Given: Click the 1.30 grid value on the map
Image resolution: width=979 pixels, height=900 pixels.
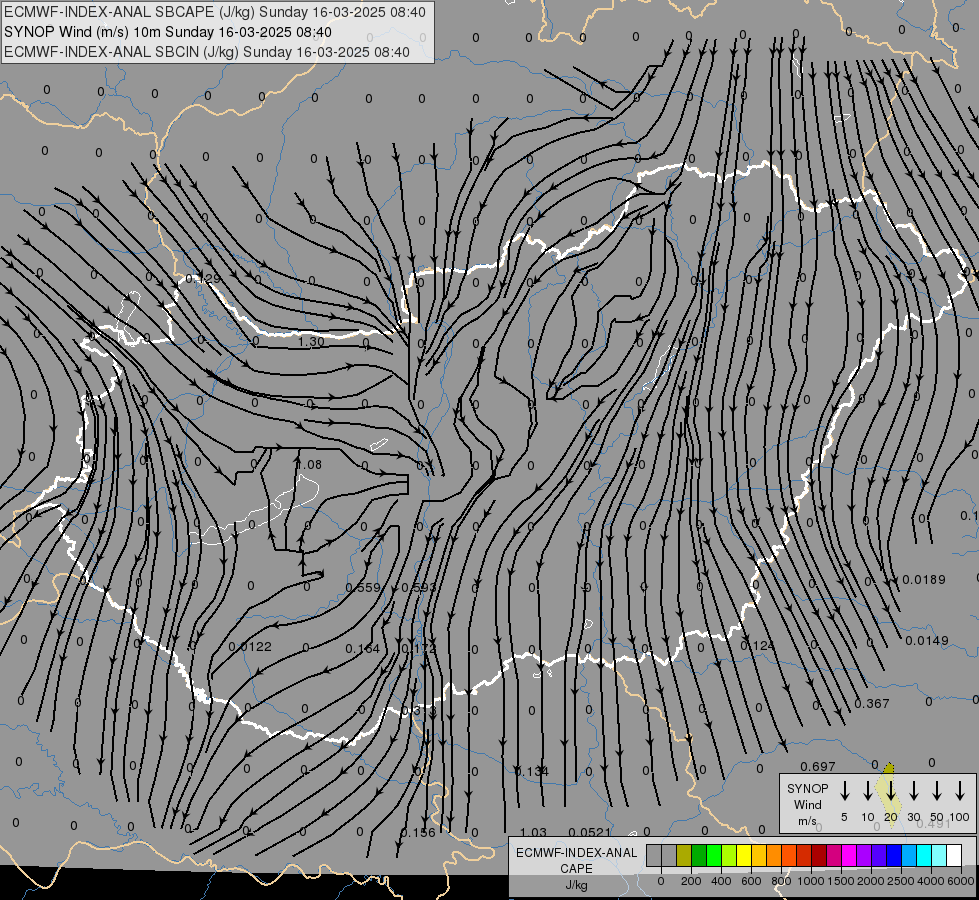Looking at the screenshot, I should pos(311,342).
